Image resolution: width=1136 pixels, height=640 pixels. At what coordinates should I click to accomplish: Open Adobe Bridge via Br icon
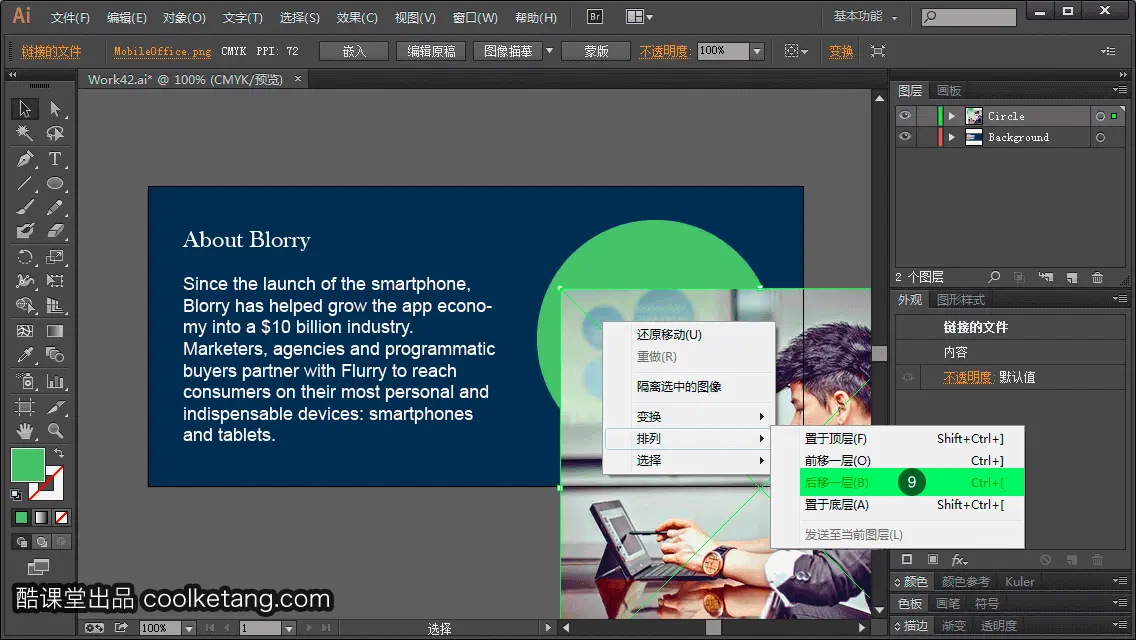595,17
